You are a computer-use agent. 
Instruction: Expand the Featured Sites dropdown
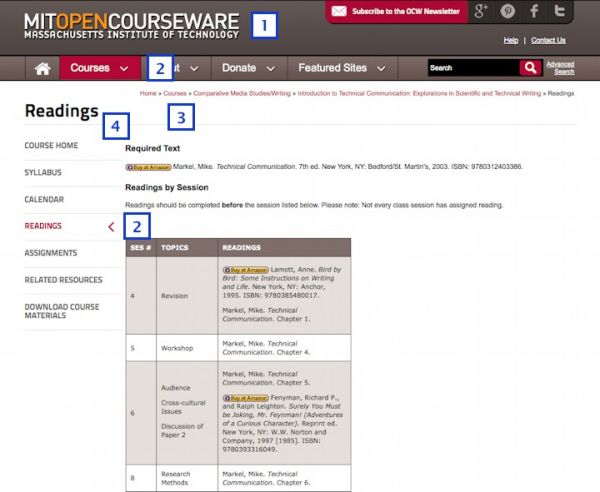pyautogui.click(x=341, y=68)
